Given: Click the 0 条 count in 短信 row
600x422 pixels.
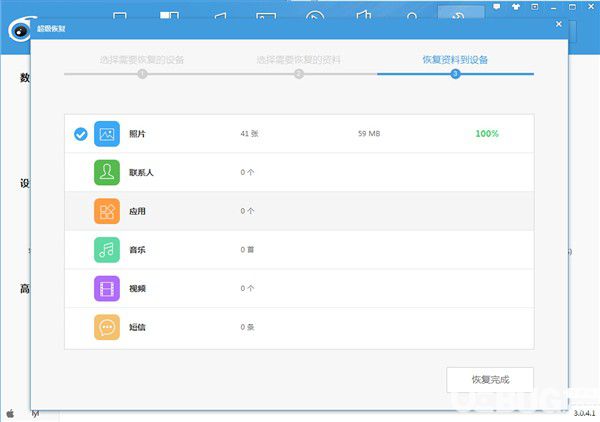Looking at the screenshot, I should pos(247,327).
